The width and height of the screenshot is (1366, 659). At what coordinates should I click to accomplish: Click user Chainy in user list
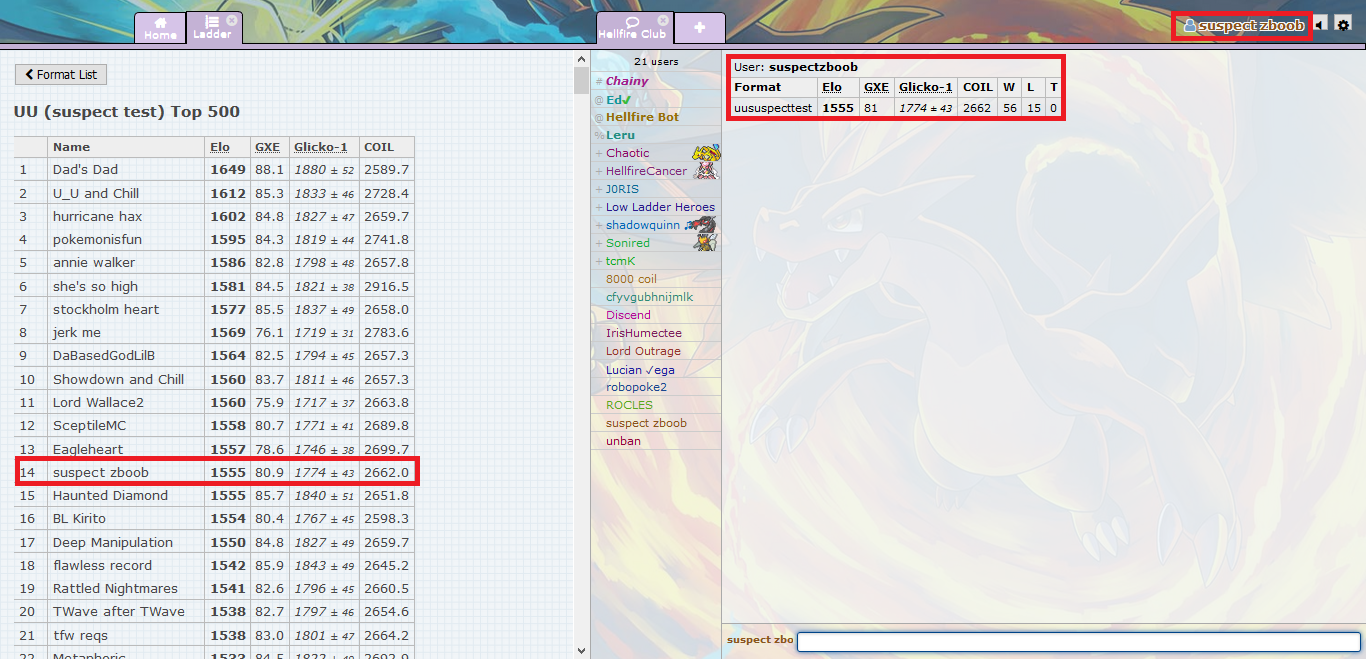pyautogui.click(x=627, y=81)
